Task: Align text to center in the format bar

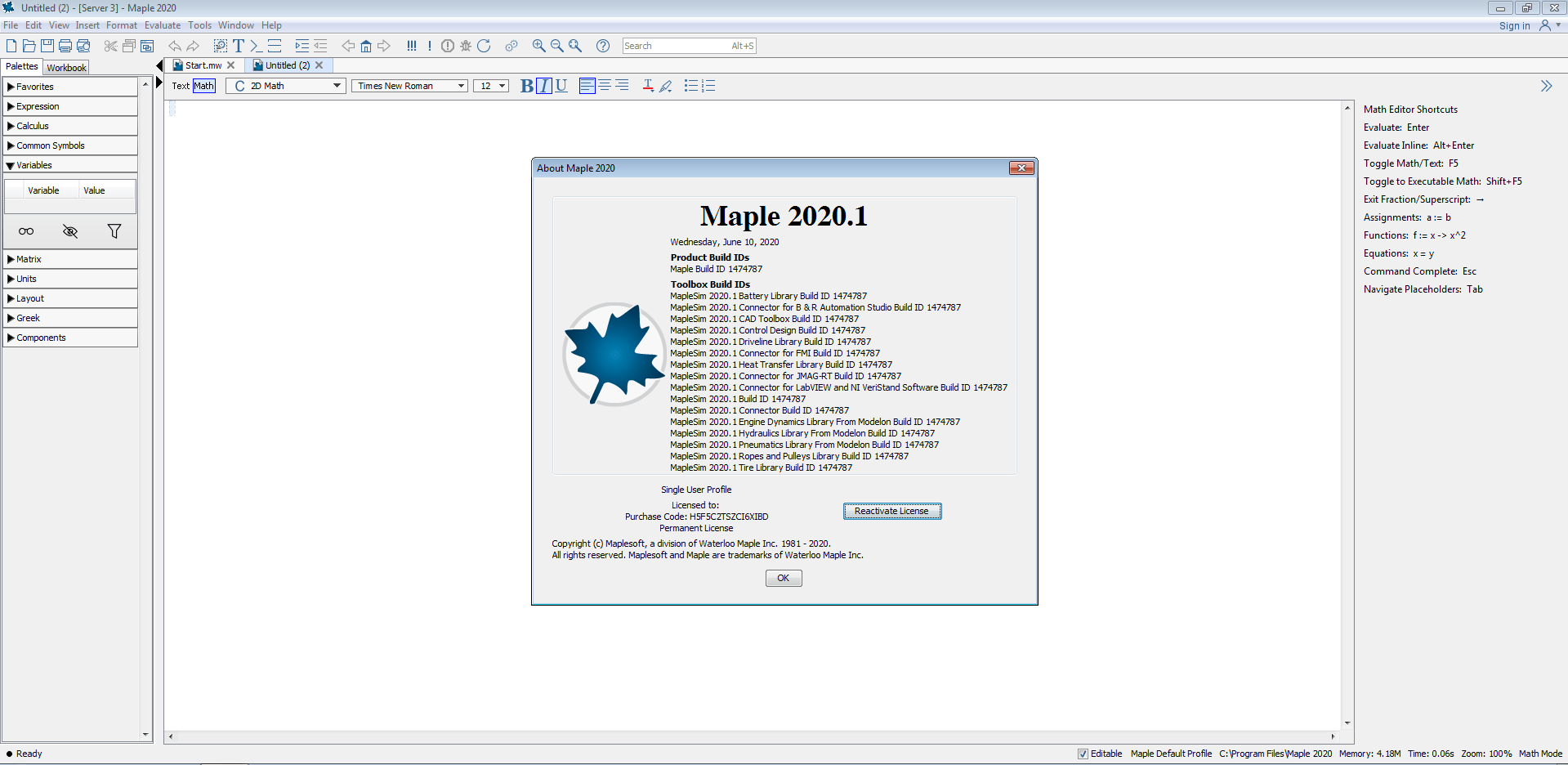Action: tap(605, 85)
